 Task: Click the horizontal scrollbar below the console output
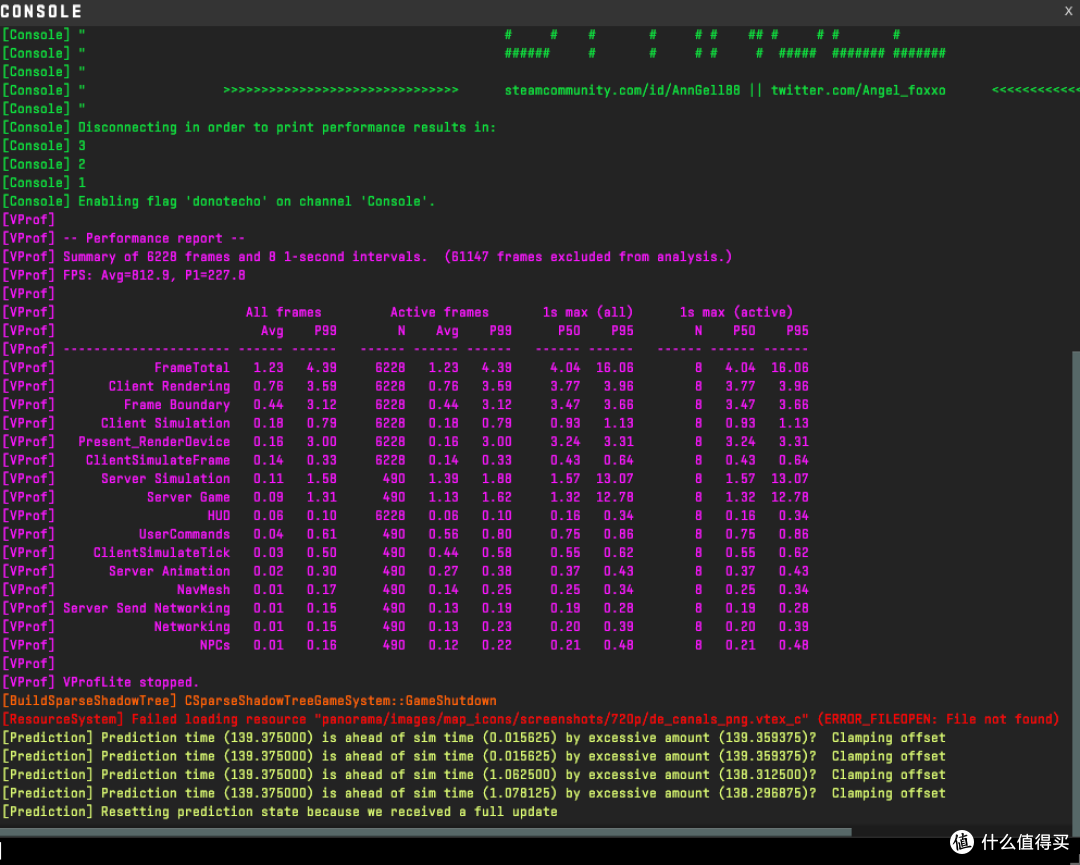click(x=426, y=831)
